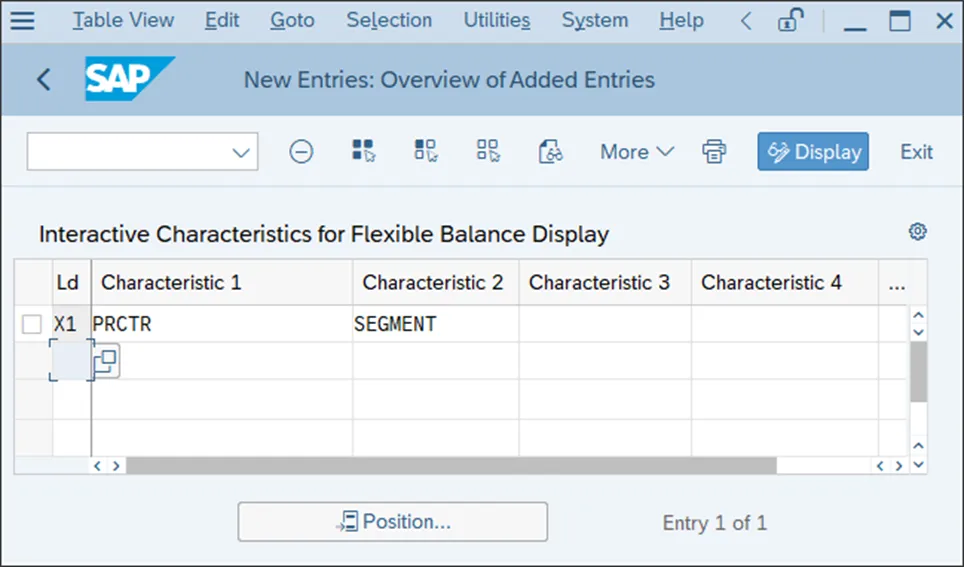Image resolution: width=964 pixels, height=567 pixels.
Task: Click the Select Block toolbar icon
Action: click(x=426, y=151)
